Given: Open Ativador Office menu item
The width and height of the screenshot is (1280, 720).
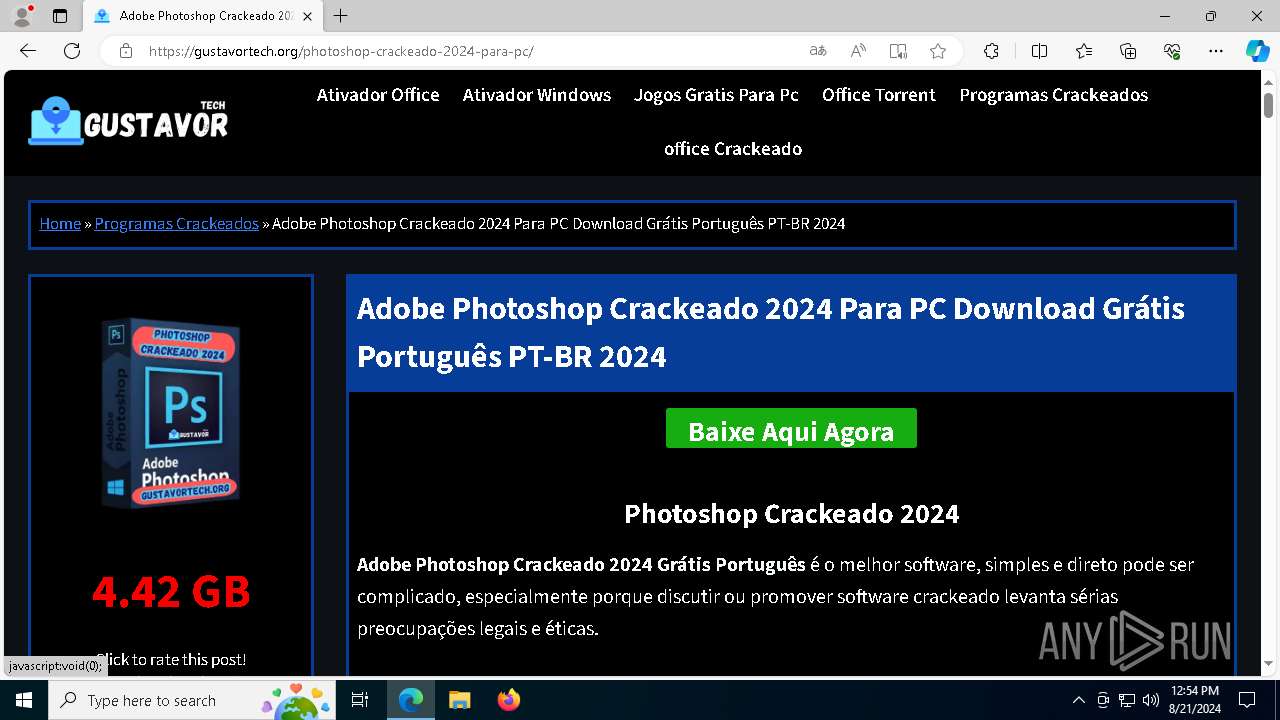Looking at the screenshot, I should tap(378, 95).
